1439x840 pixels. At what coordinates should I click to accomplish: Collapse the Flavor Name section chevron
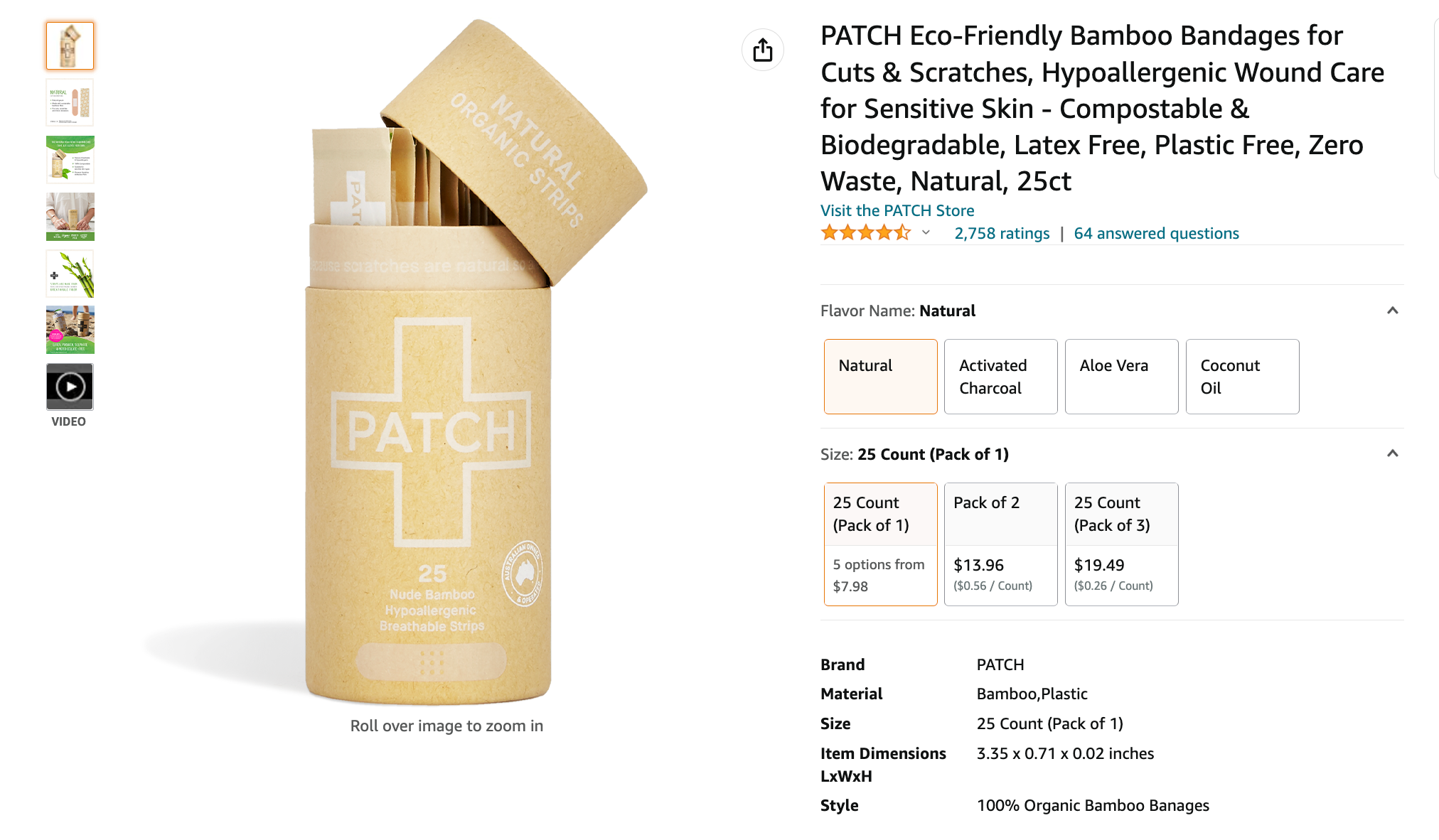coord(1392,311)
